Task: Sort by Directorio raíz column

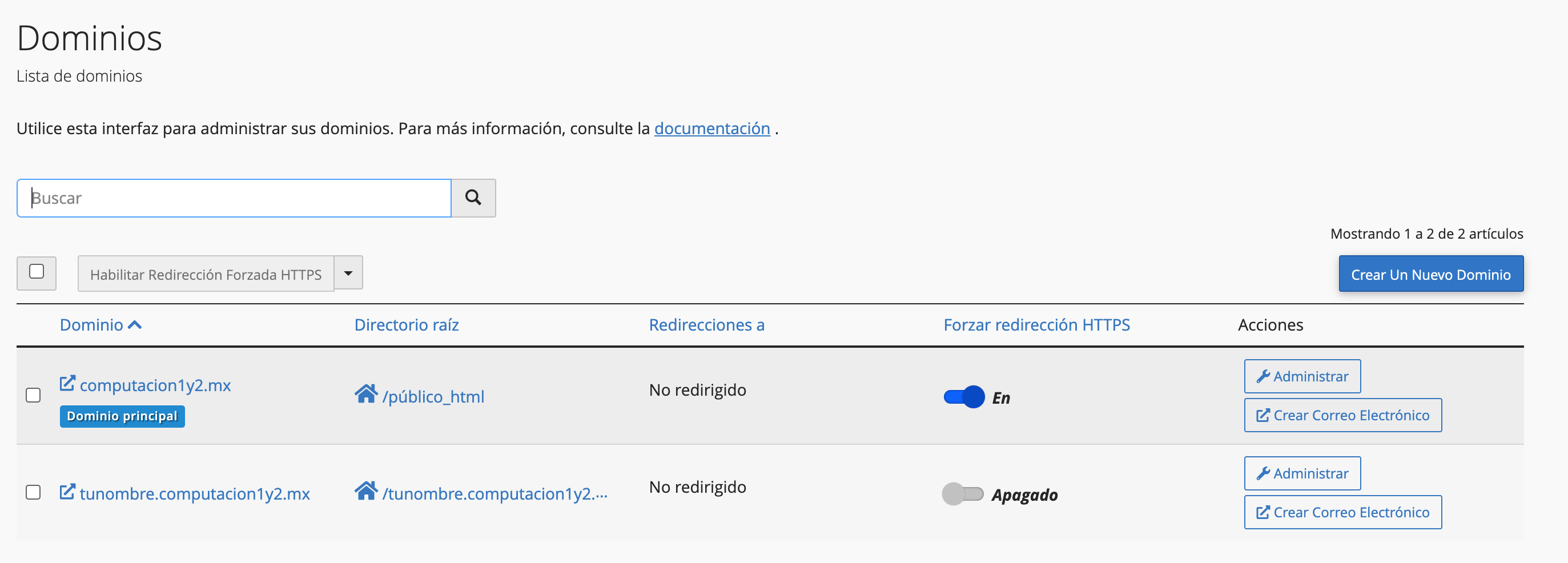Action: pos(407,325)
